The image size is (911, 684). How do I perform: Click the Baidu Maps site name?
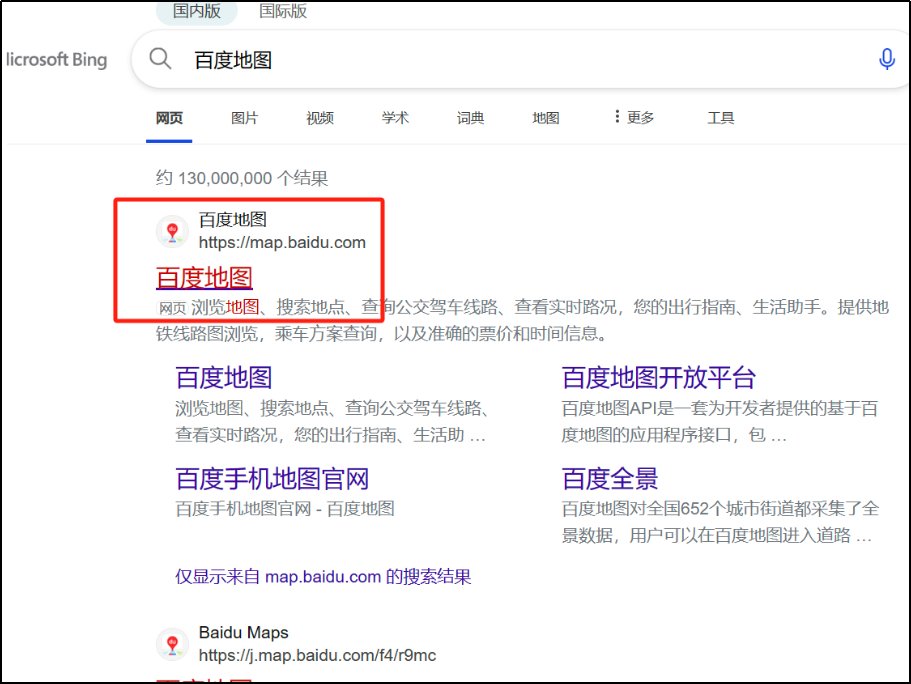[x=243, y=632]
